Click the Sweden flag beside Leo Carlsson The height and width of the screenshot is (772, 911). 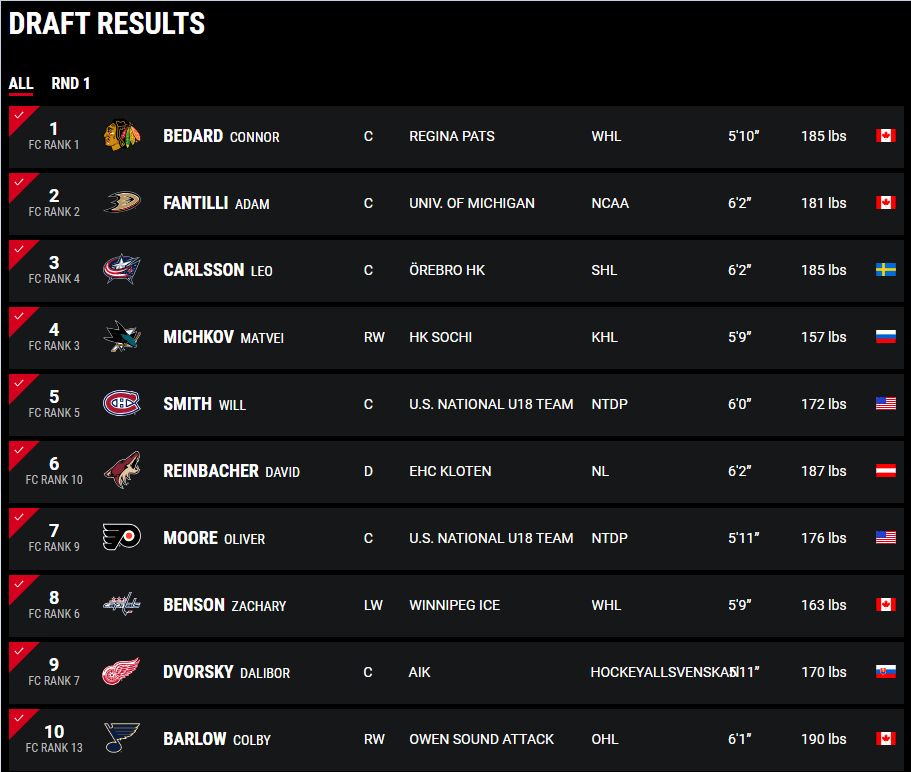[885, 270]
